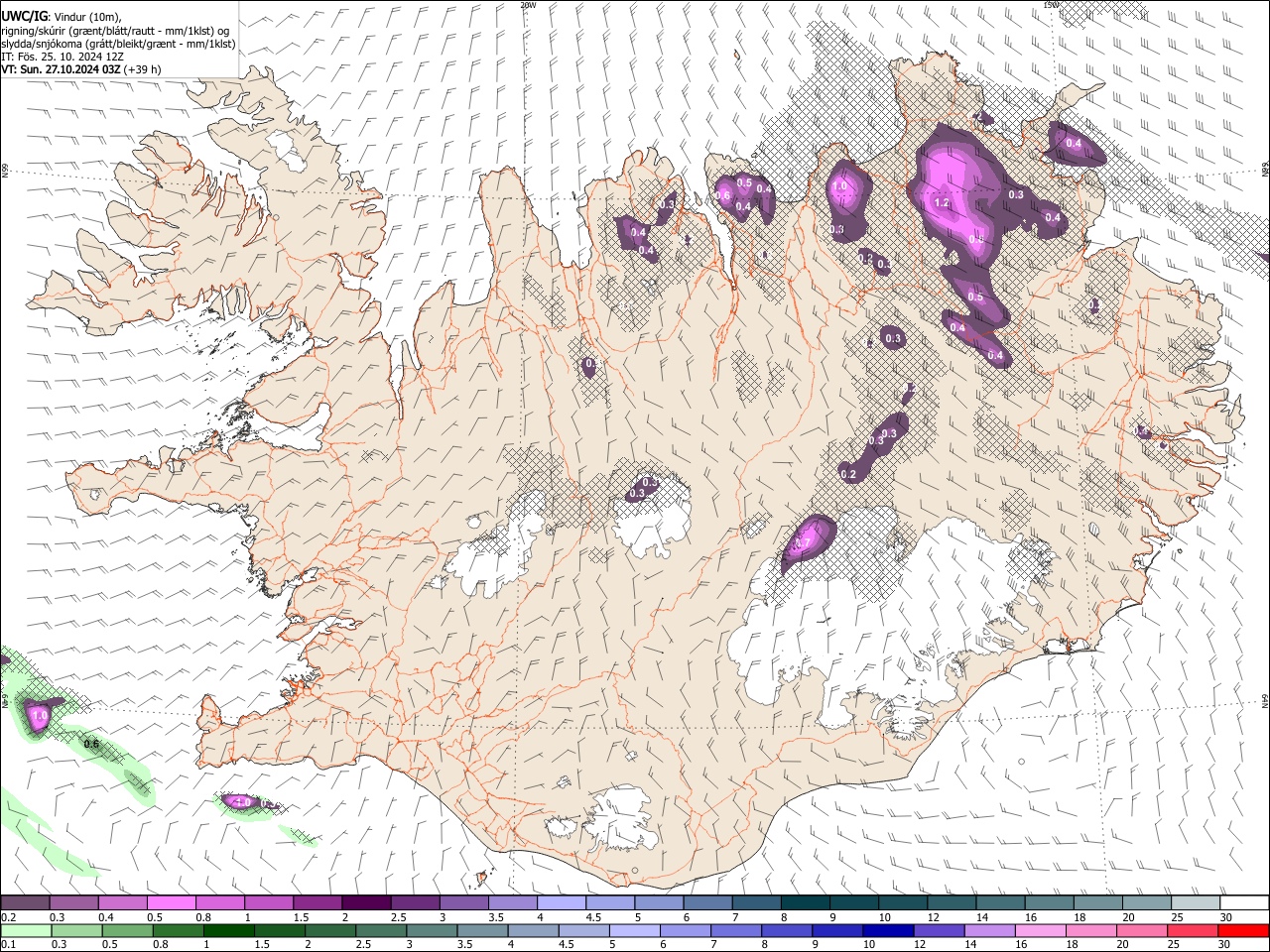Click the 15W longitude label
This screenshot has height=952, width=1270.
[x=1052, y=5]
